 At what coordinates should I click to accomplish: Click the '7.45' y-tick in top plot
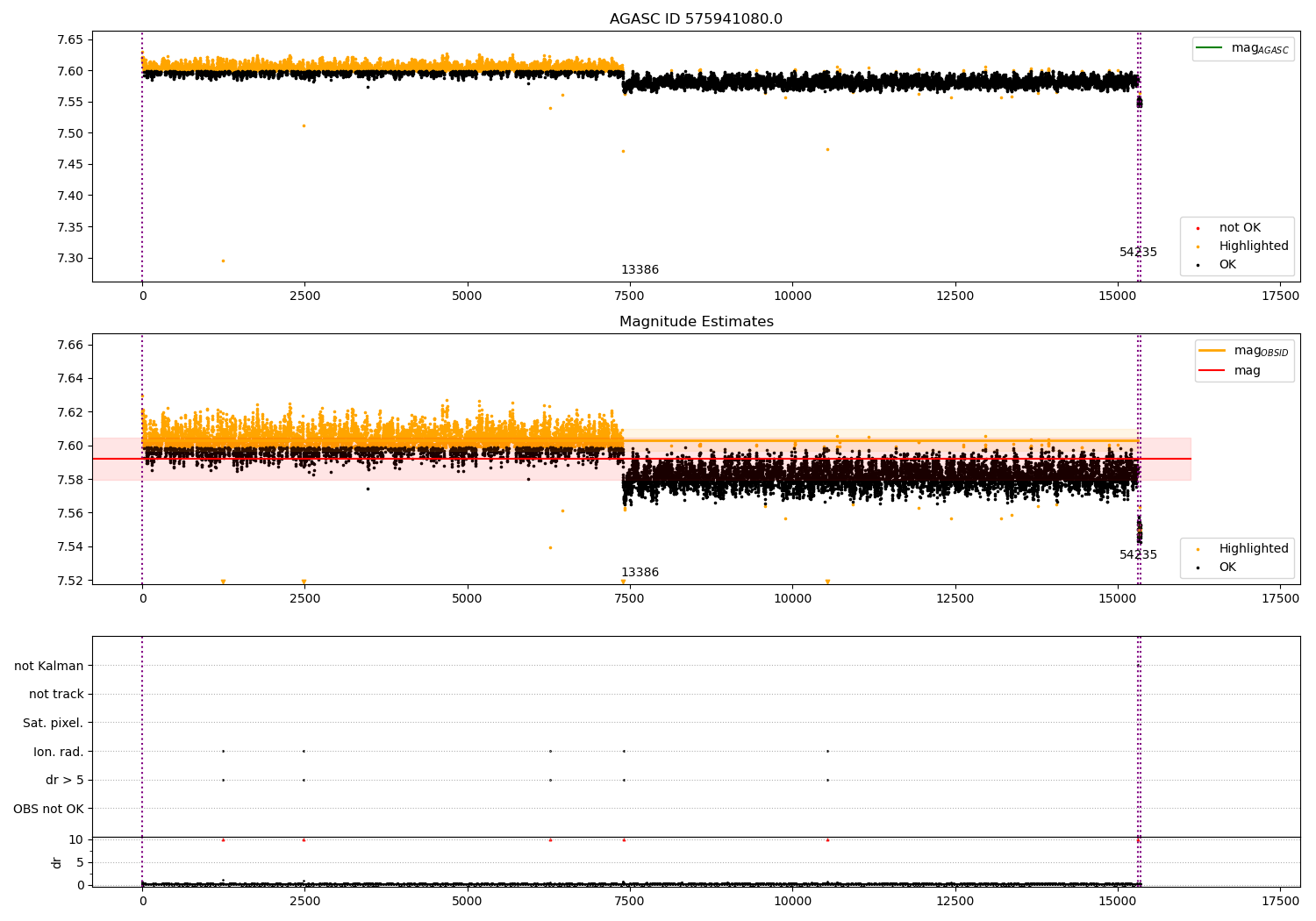tap(70, 165)
